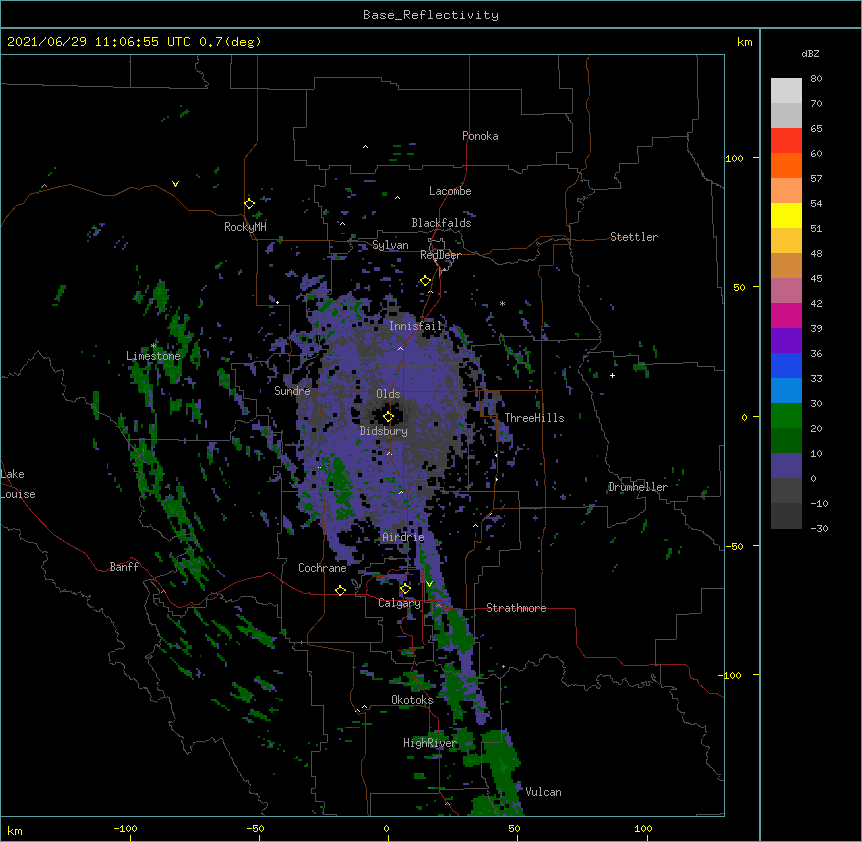Click the HighRiver label
This screenshot has height=842, width=862.
click(430, 743)
